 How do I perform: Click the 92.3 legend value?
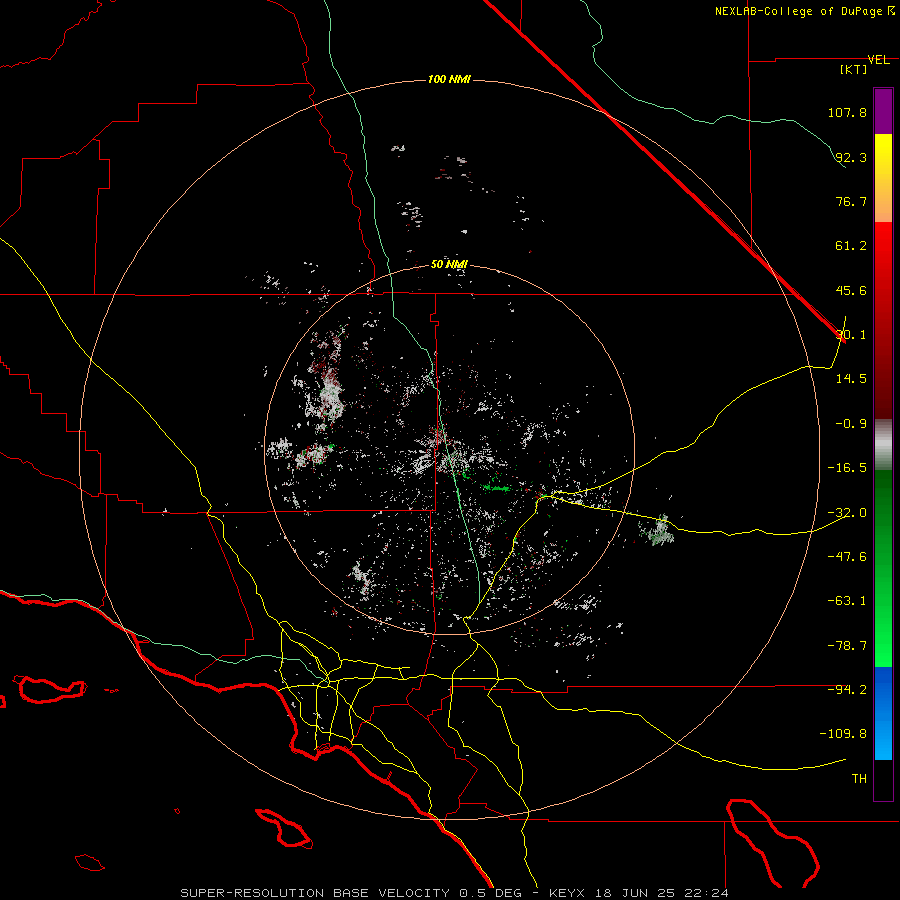pos(851,157)
